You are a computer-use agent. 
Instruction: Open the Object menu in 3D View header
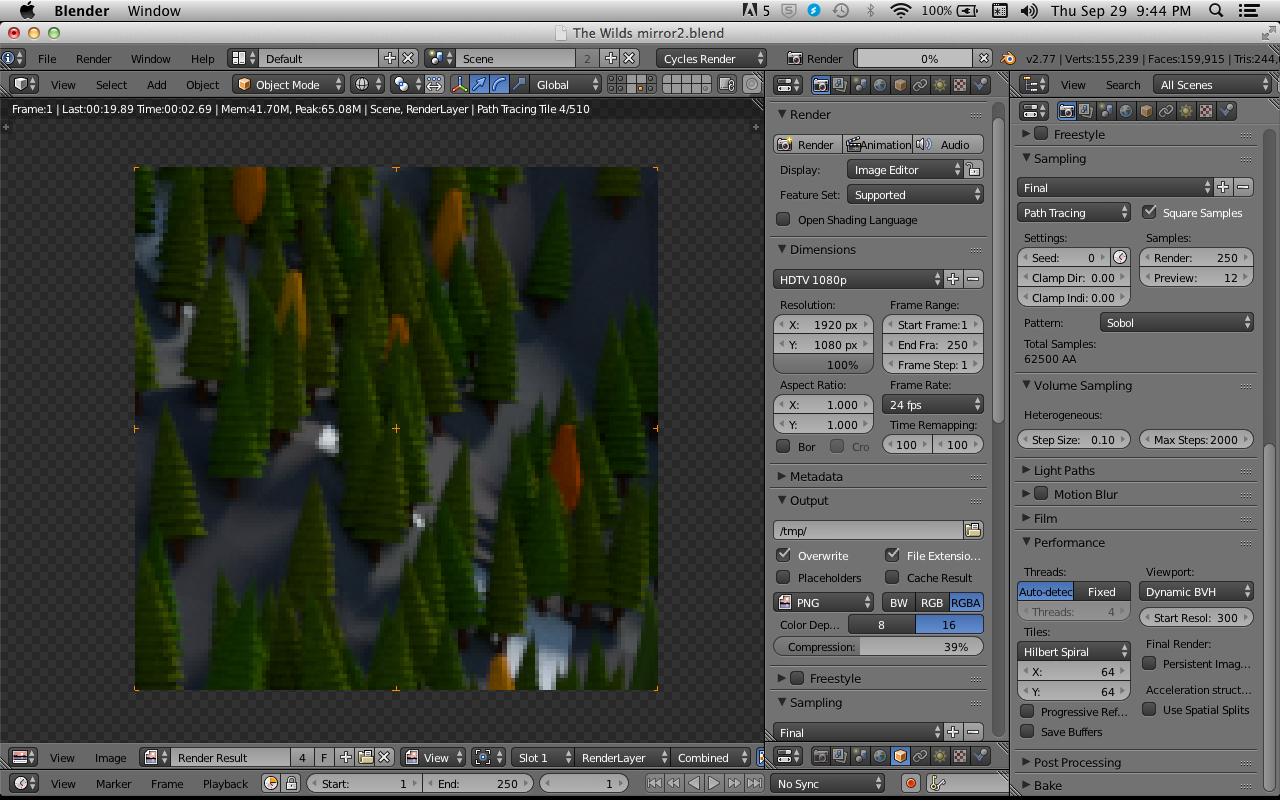(x=203, y=85)
